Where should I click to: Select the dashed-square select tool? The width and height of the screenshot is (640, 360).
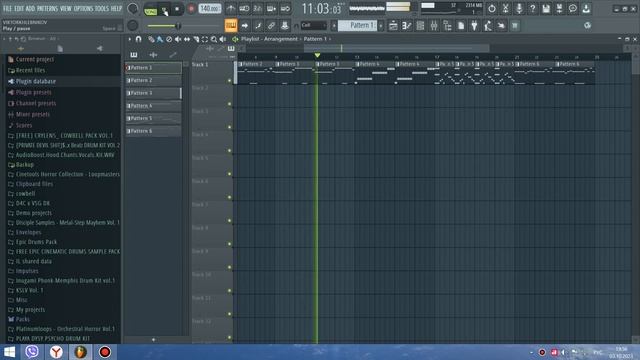click(205, 39)
